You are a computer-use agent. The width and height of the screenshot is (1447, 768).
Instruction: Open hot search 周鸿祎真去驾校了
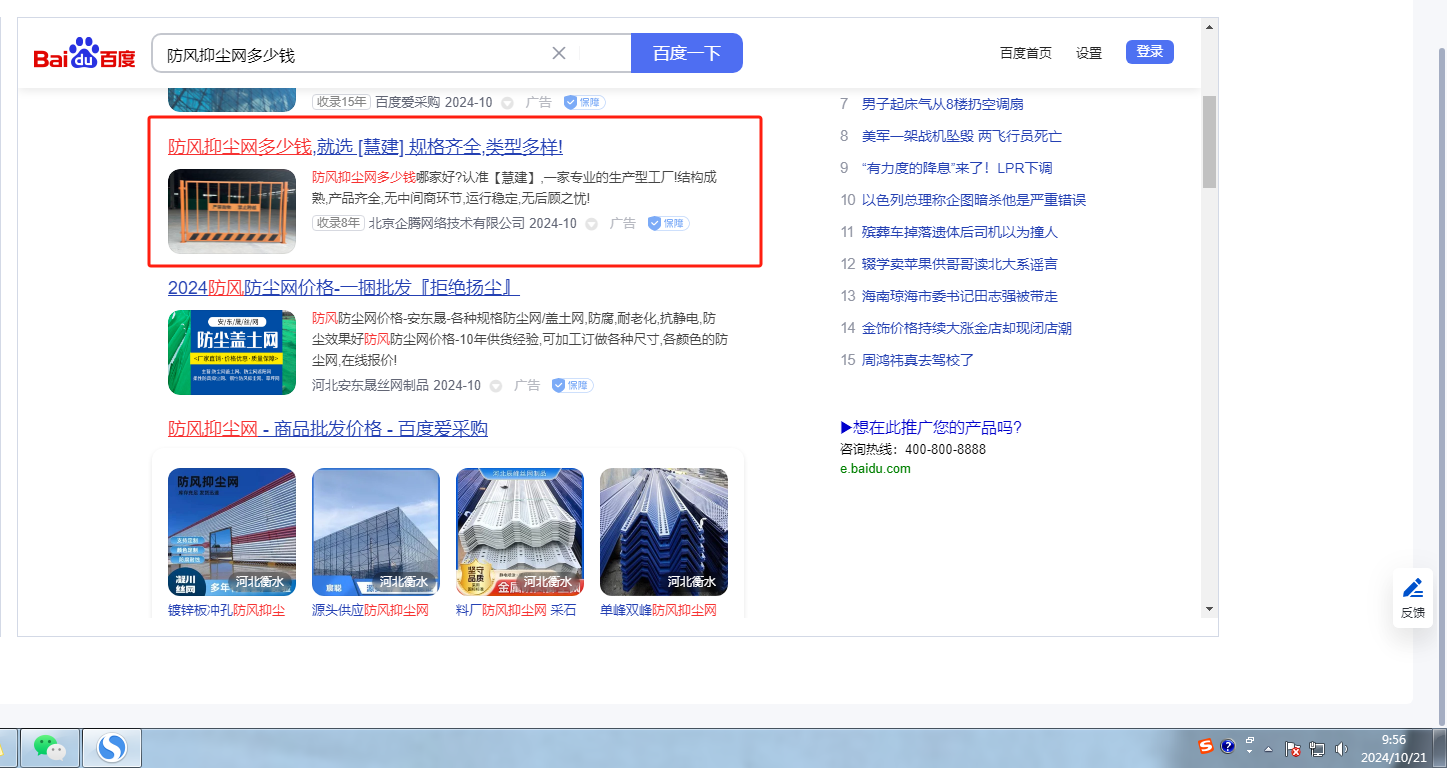click(x=918, y=360)
